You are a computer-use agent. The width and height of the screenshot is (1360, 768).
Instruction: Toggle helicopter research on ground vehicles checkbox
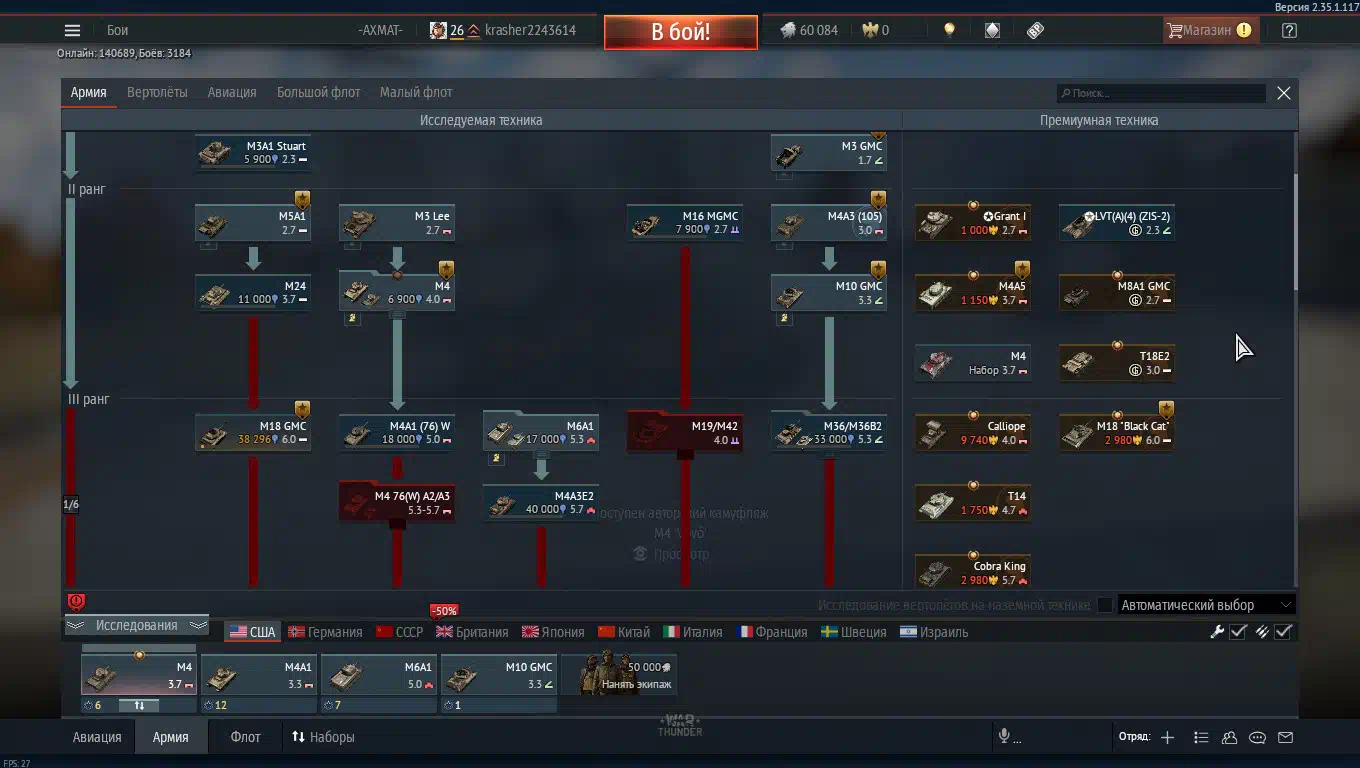[1104, 605]
